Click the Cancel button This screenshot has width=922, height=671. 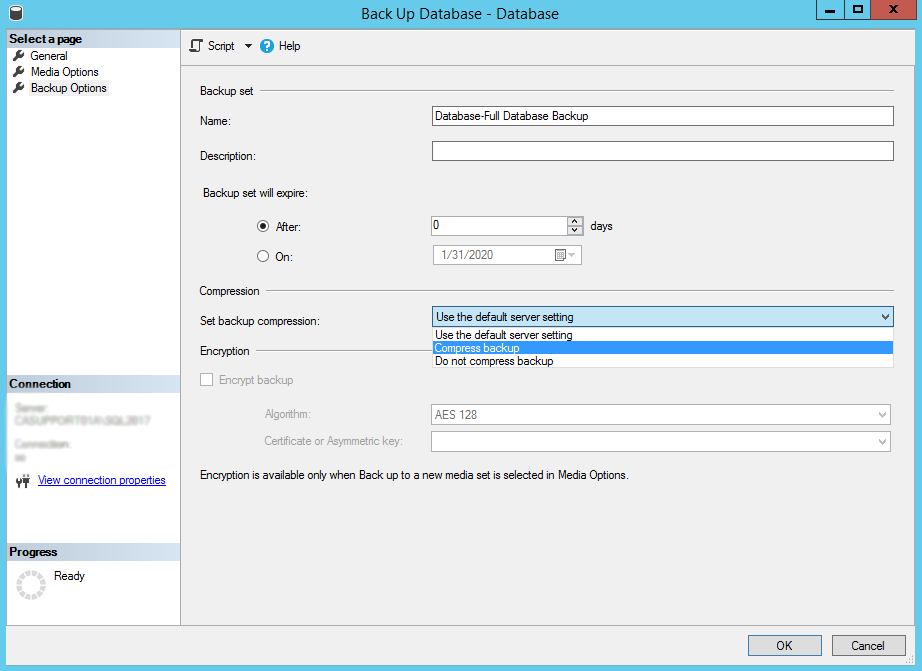[x=868, y=646]
